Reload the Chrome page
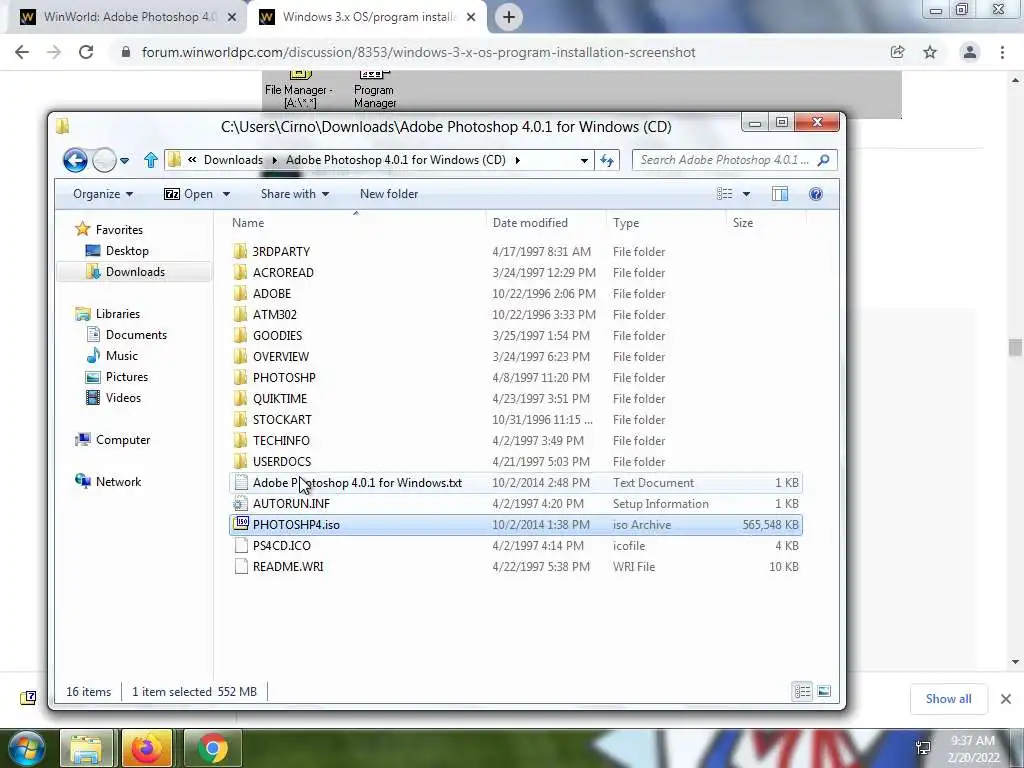This screenshot has width=1024, height=768. (86, 52)
